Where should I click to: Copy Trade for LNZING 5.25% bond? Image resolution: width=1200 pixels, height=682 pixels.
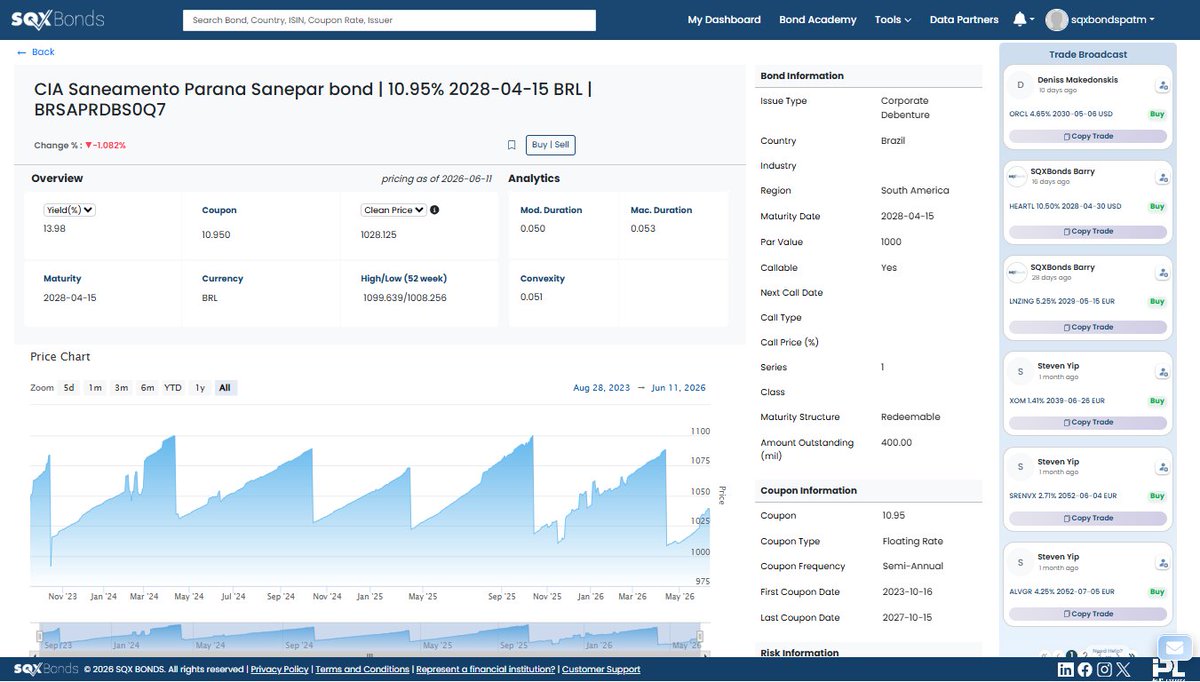point(1088,327)
